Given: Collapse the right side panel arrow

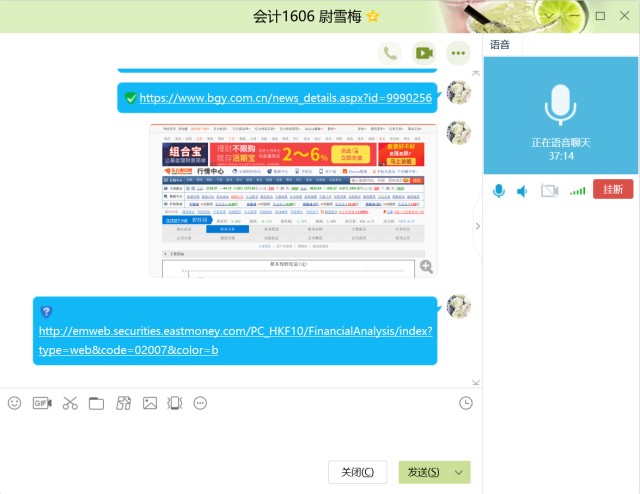Looking at the screenshot, I should 478,227.
